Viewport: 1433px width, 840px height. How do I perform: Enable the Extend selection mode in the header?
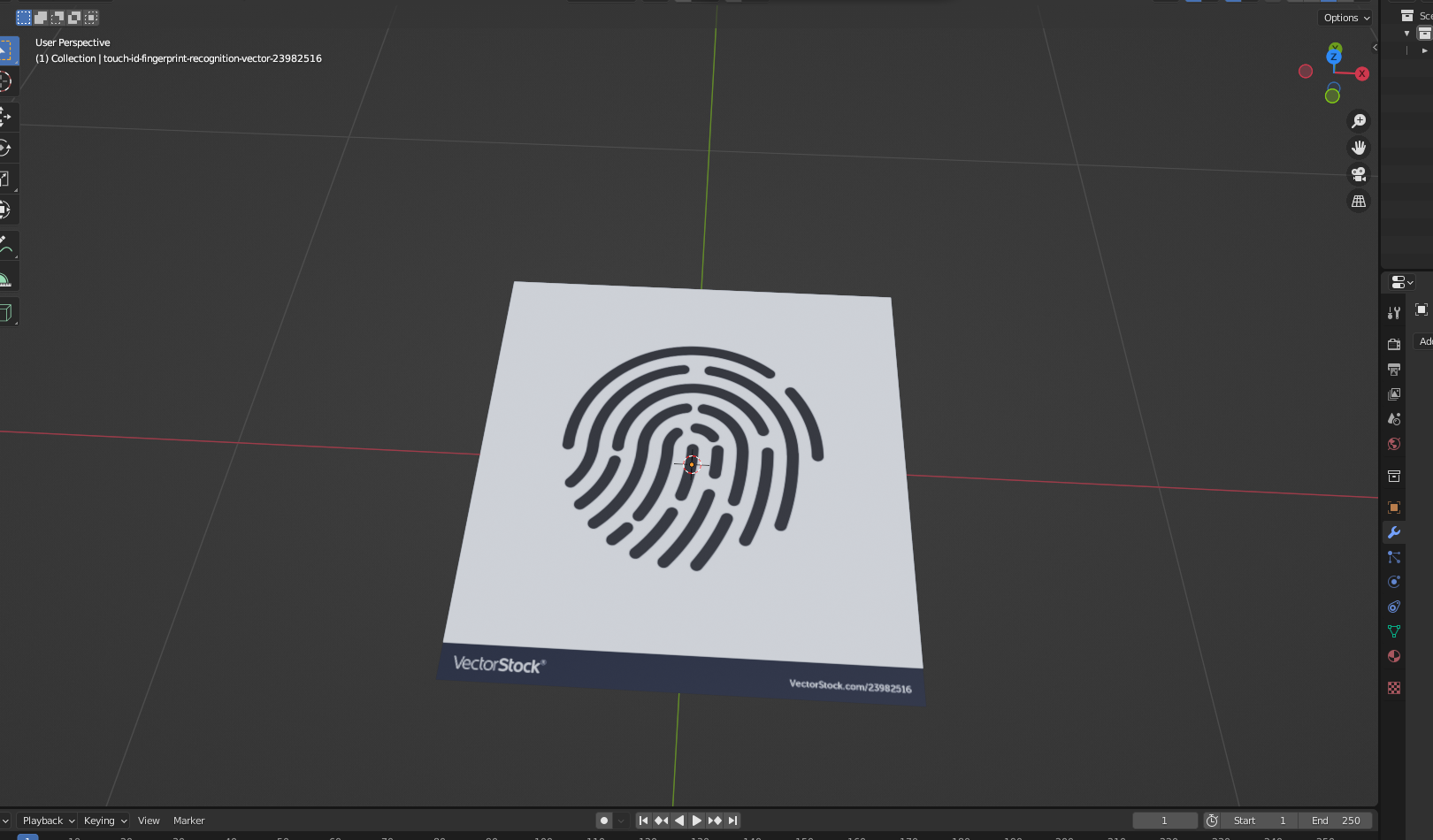[40, 17]
